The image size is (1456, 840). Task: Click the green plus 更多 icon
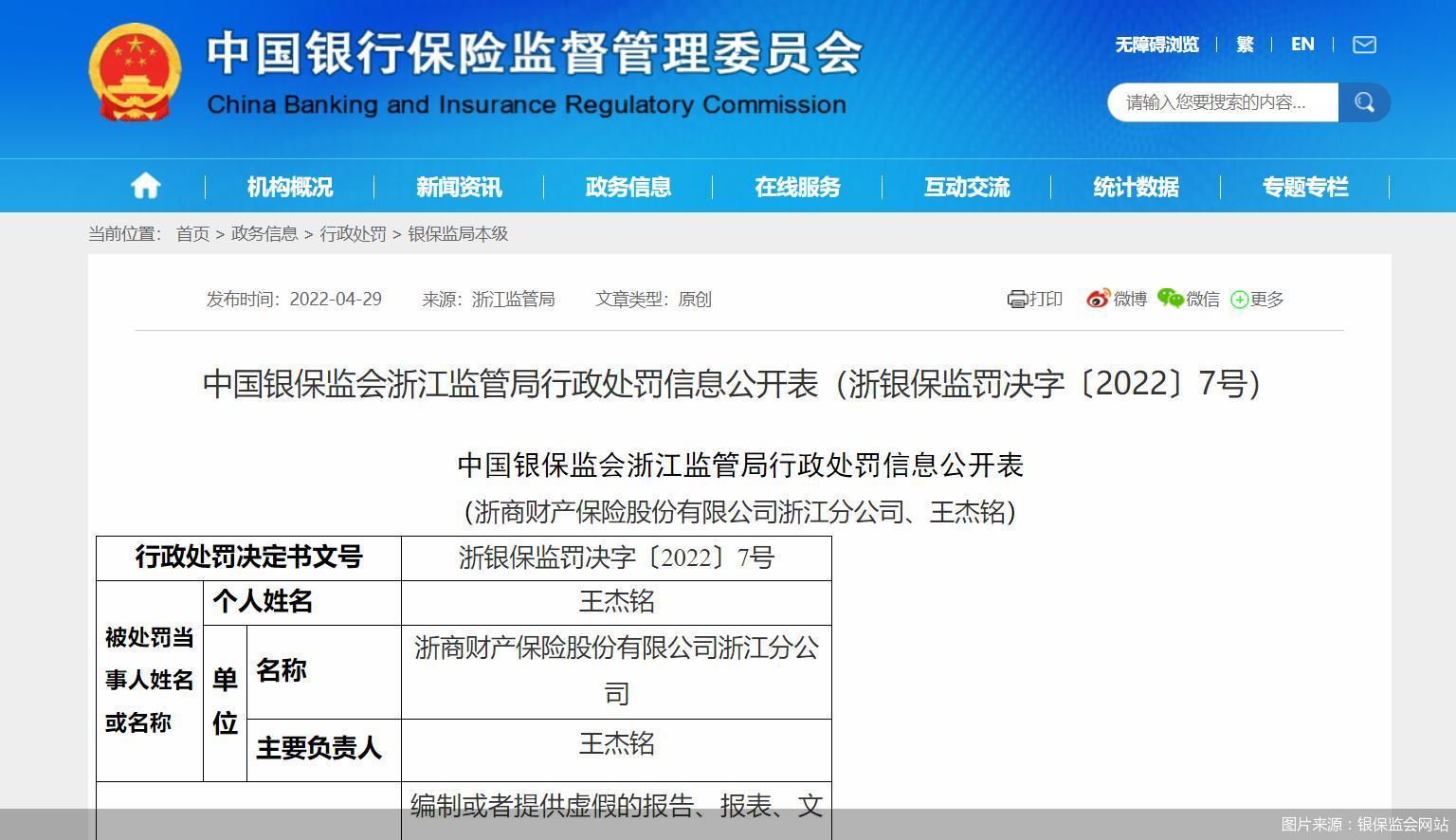(1239, 300)
